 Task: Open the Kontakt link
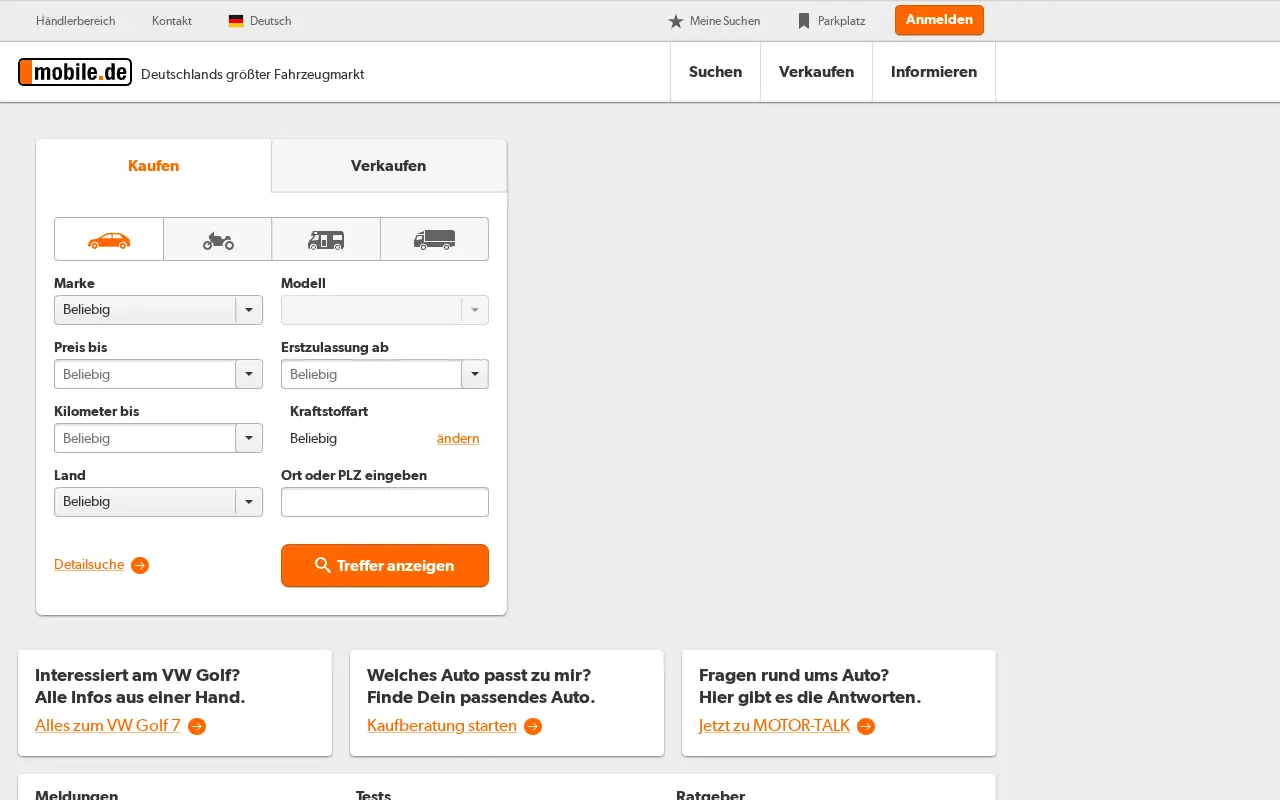[172, 21]
